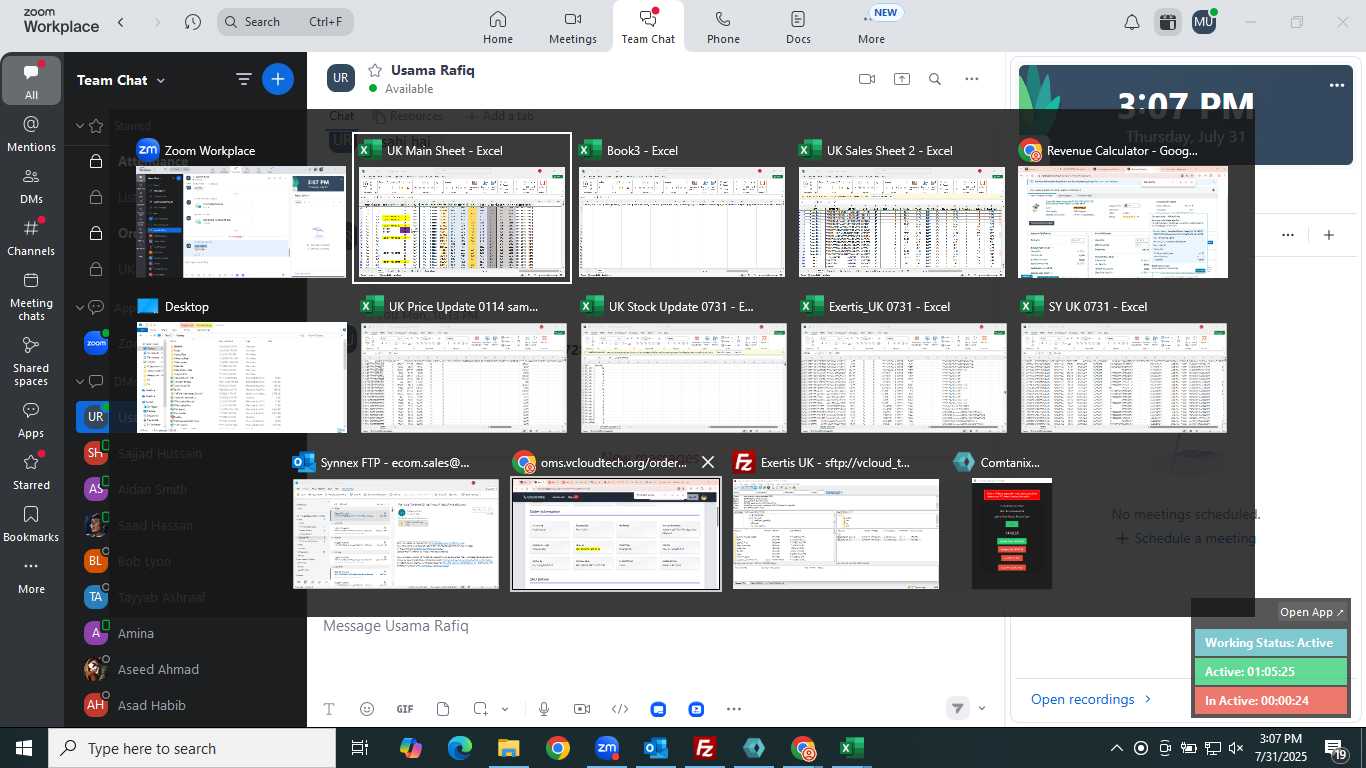Toggle the text formatting T icon

point(329,709)
